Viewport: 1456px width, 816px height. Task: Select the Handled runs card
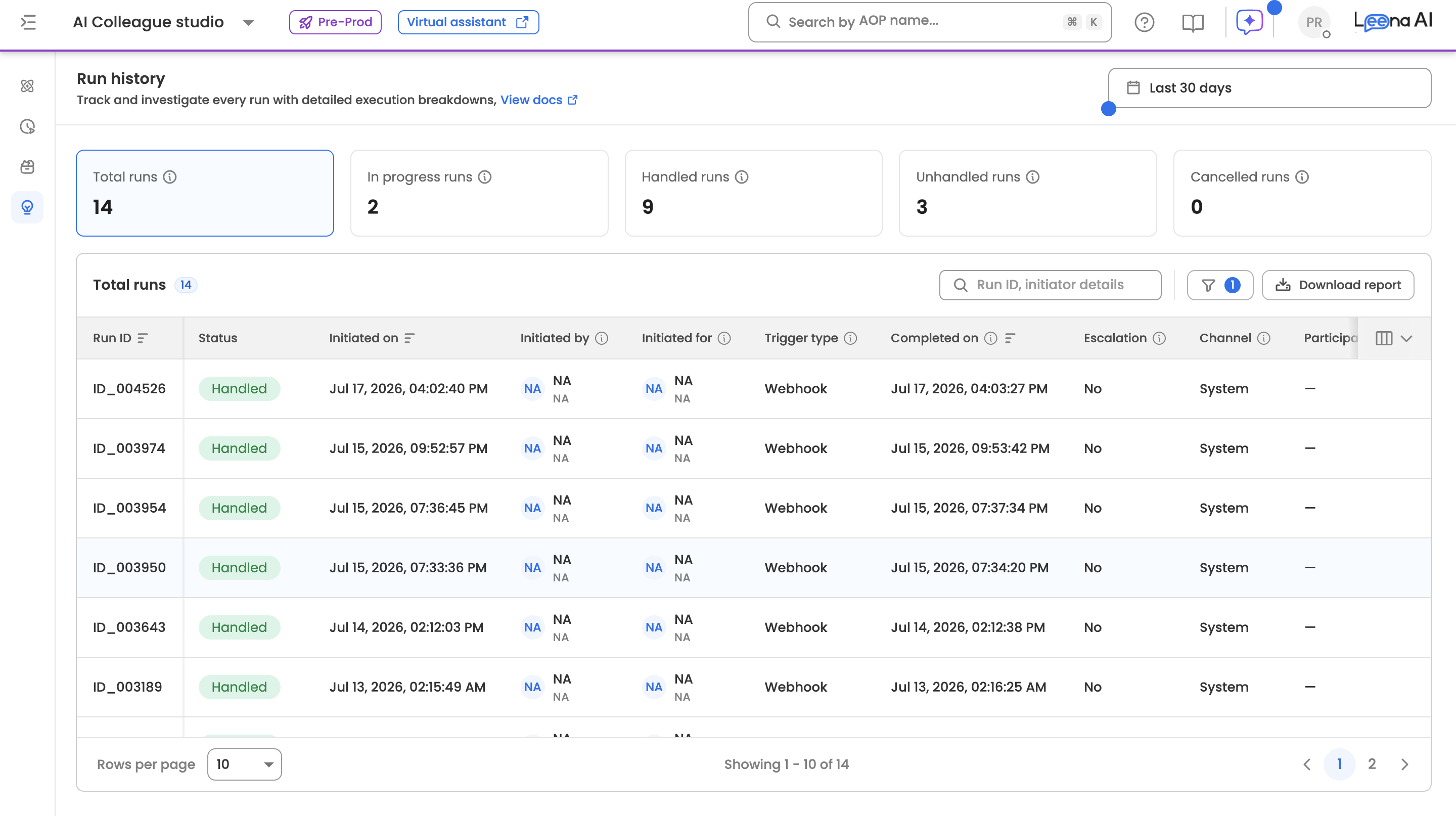(753, 193)
